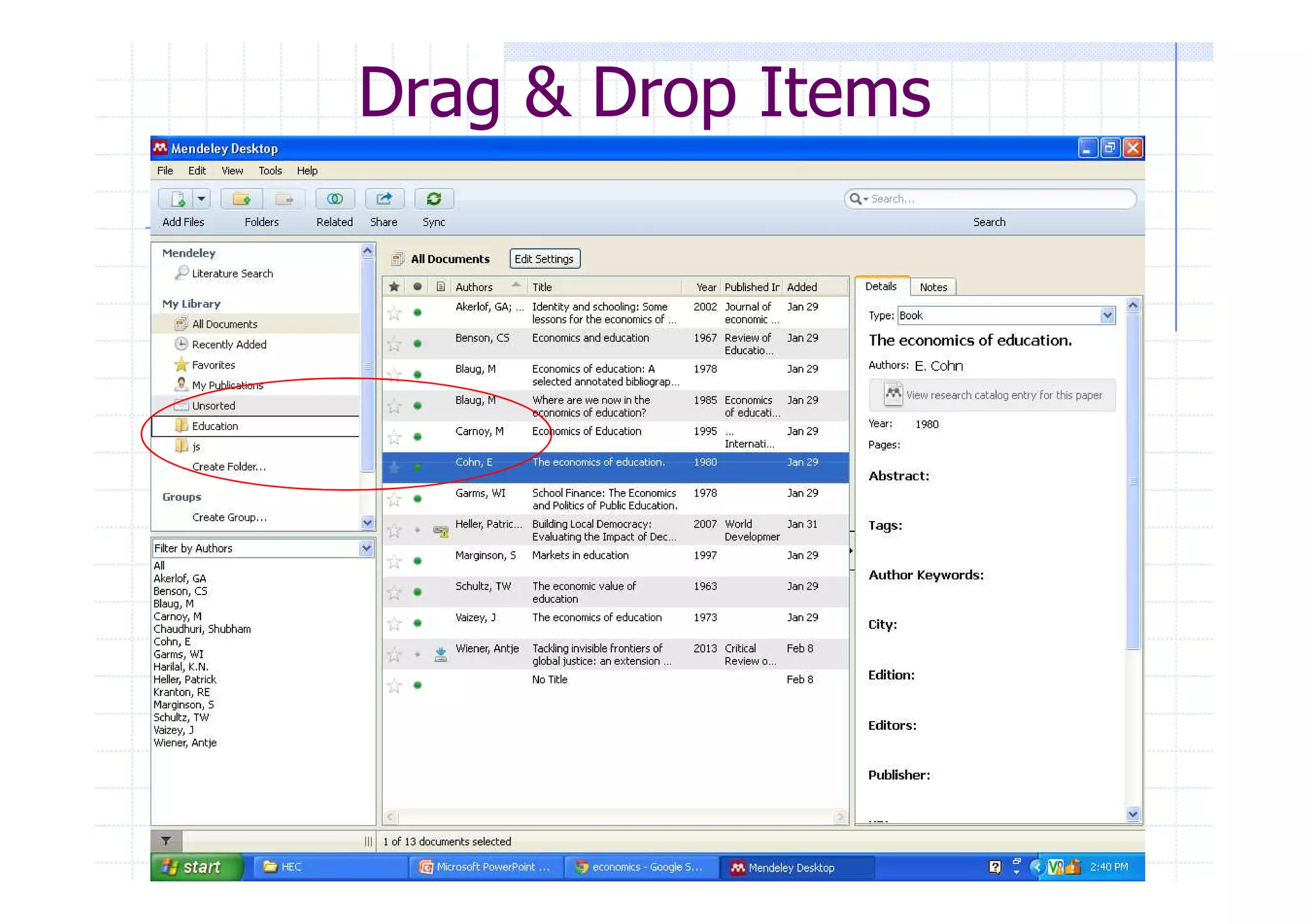Toggle read status dot for No Title row

point(417,685)
